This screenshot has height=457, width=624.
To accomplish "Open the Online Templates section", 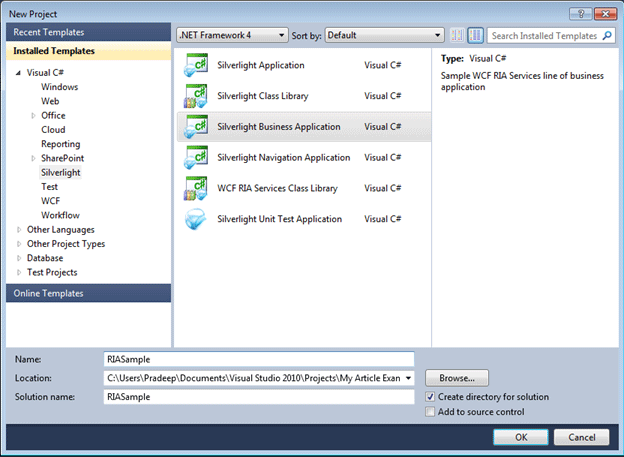I will coord(88,293).
